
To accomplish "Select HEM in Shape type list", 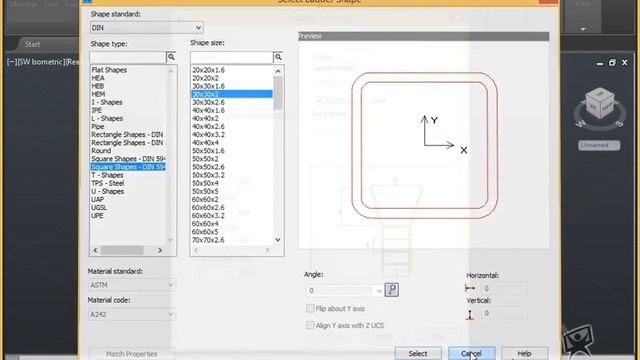I will [x=98, y=94].
